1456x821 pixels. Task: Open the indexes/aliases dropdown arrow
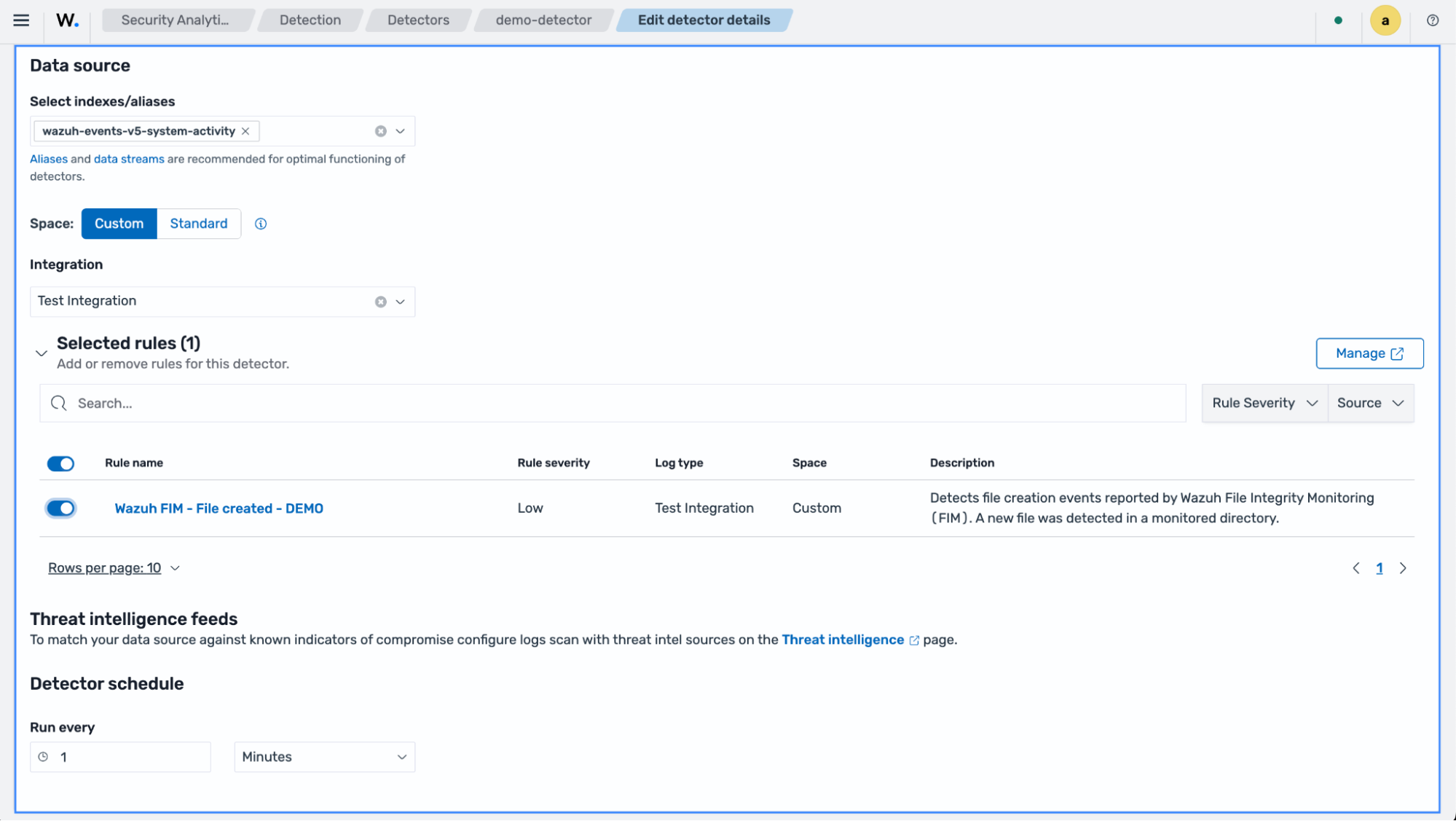tap(400, 131)
